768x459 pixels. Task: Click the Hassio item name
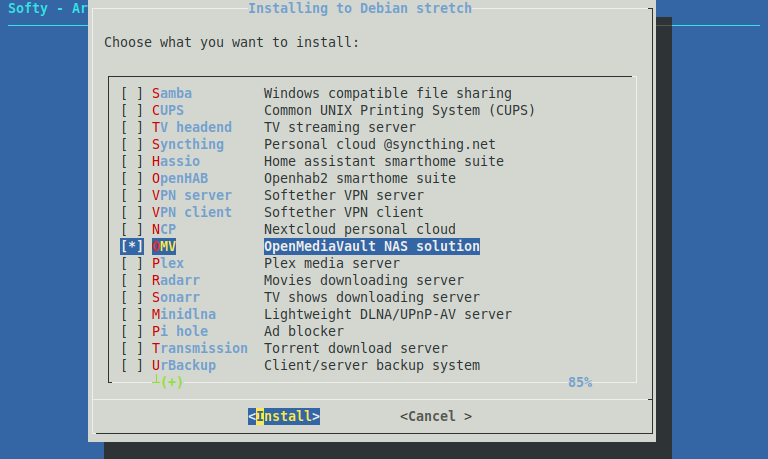click(x=176, y=161)
